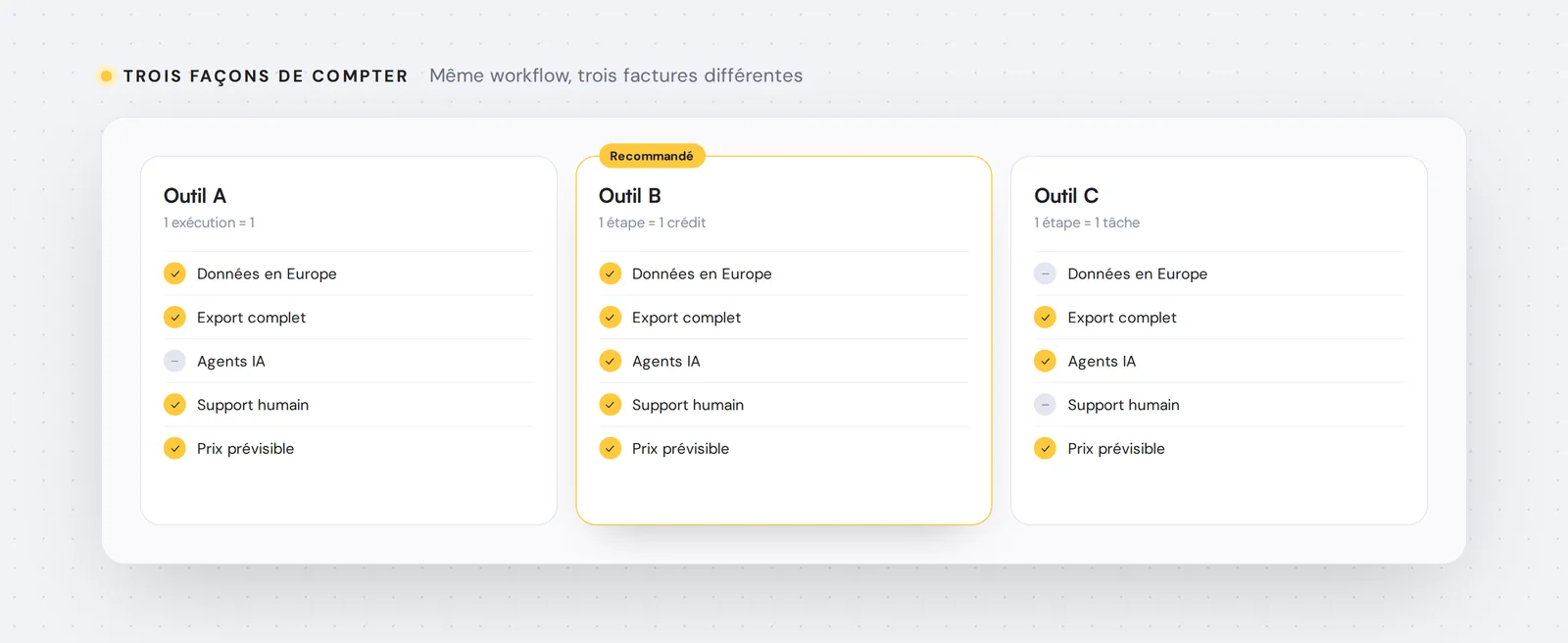The height and width of the screenshot is (643, 1568).
Task: Click the check icon for Outil A Support humain
Action: click(x=174, y=405)
